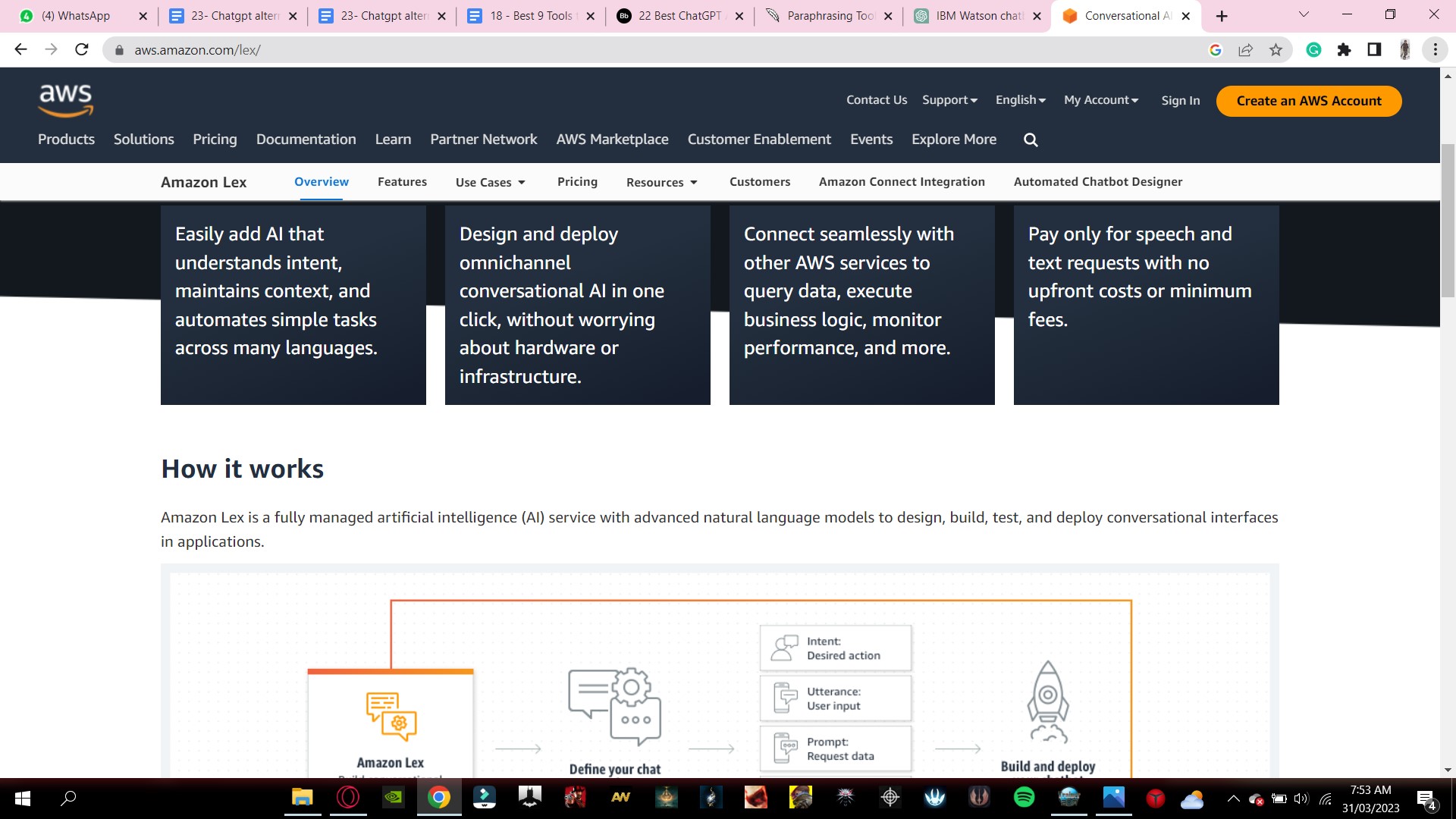1456x819 pixels.
Task: Click the WhatsApp tab icon
Action: click(x=27, y=15)
